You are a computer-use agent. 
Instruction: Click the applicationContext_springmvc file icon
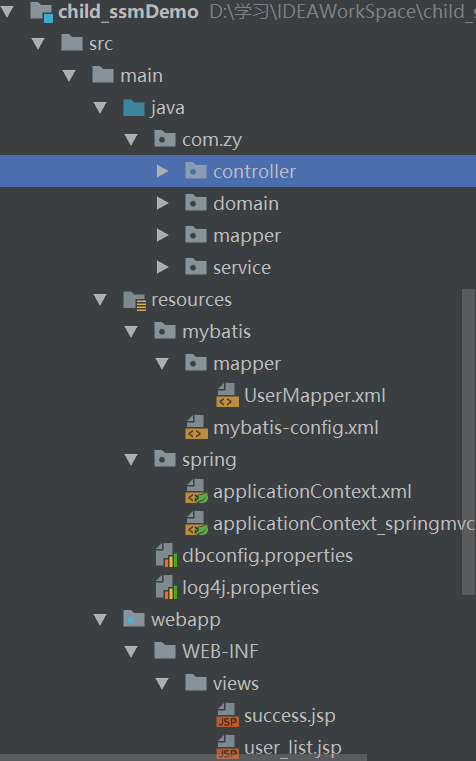(197, 524)
